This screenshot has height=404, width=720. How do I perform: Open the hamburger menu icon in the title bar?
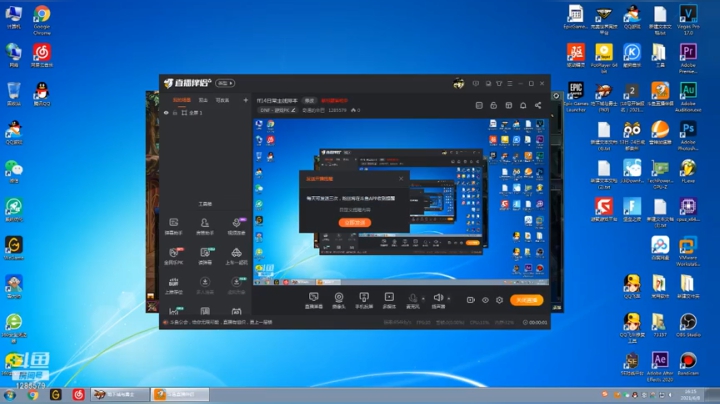(x=510, y=84)
